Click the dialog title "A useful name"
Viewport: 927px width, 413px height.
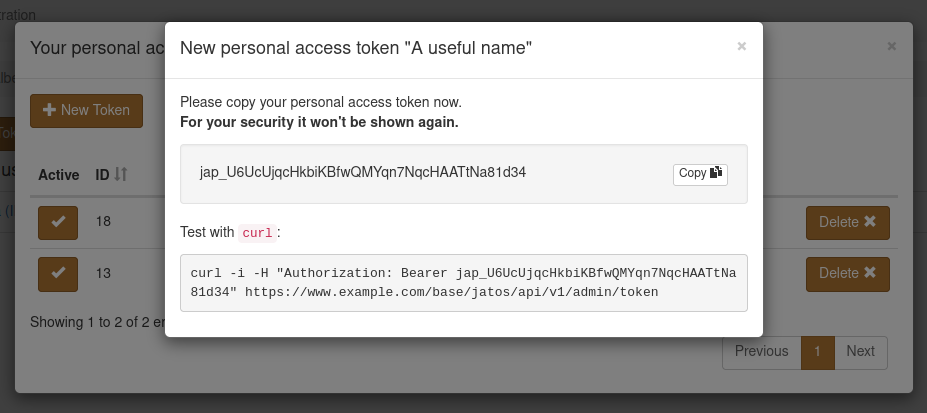click(x=468, y=48)
